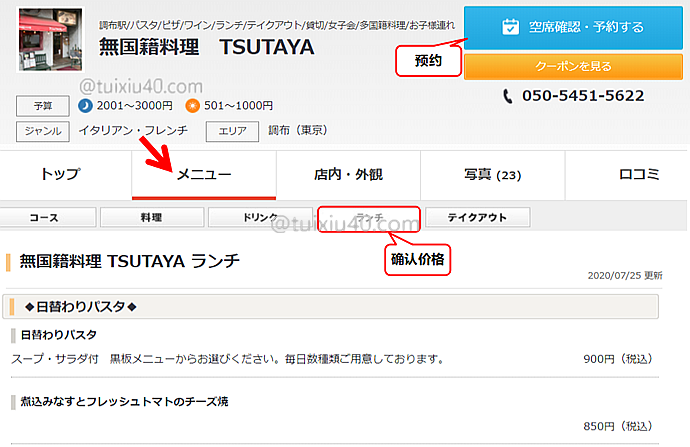
Task: Click the ジャンル label box
Action: click(43, 131)
